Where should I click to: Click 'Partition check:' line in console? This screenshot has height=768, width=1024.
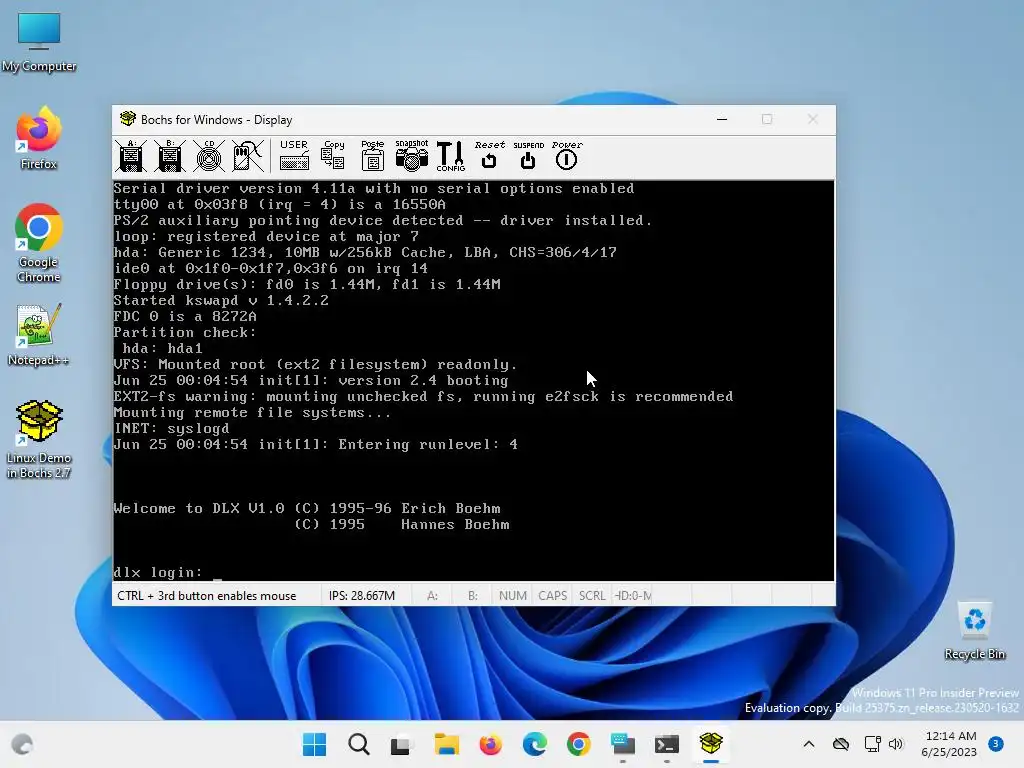(185, 332)
